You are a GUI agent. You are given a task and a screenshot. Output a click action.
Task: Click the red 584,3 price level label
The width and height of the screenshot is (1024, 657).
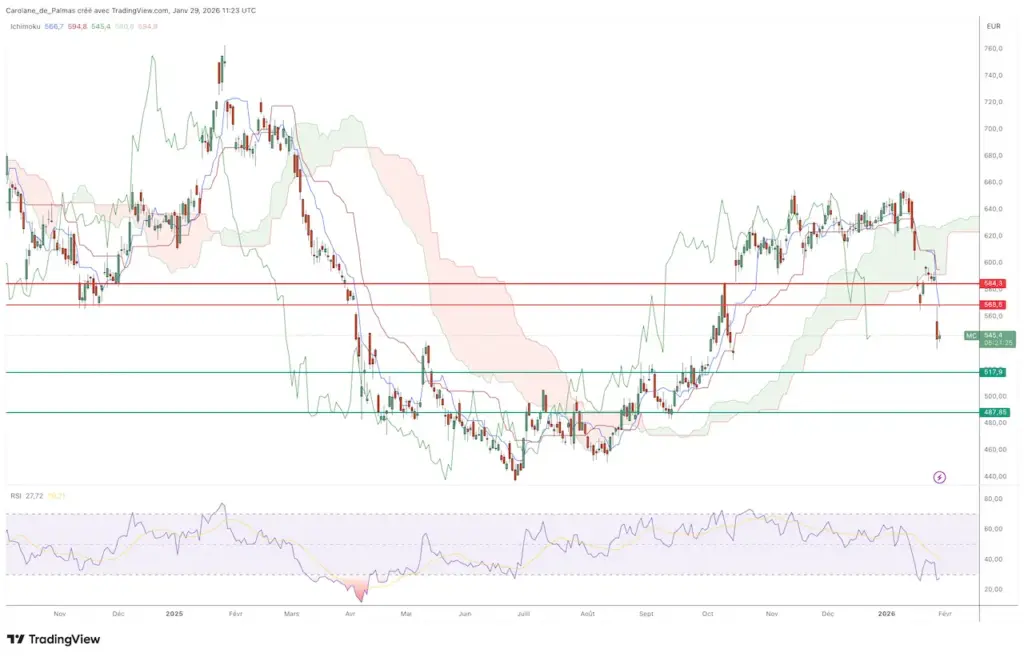click(x=993, y=284)
